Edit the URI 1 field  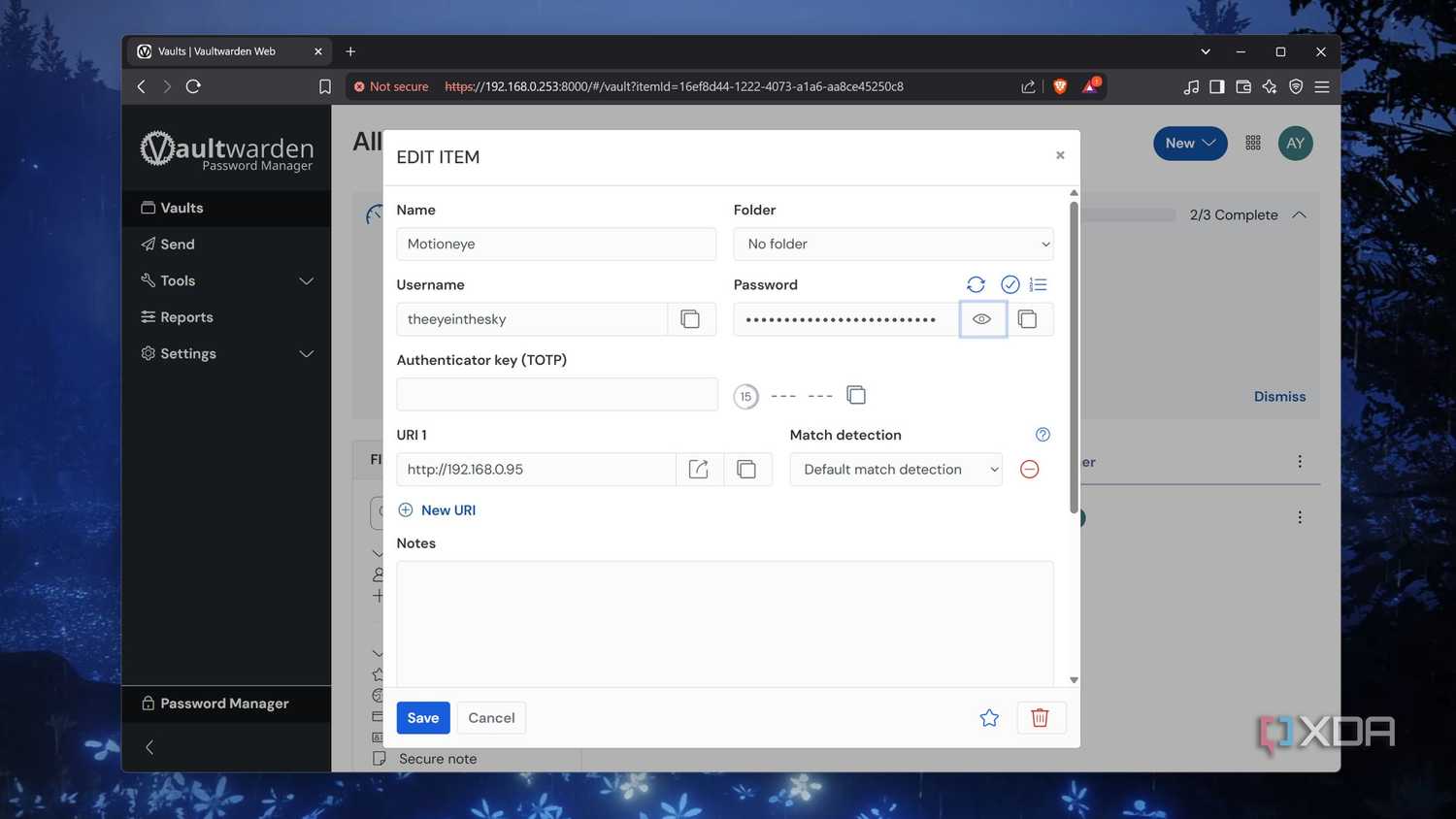536,470
